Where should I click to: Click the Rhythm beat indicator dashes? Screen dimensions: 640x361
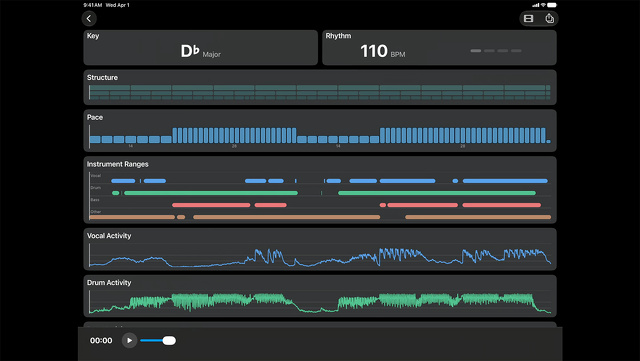(x=496, y=51)
